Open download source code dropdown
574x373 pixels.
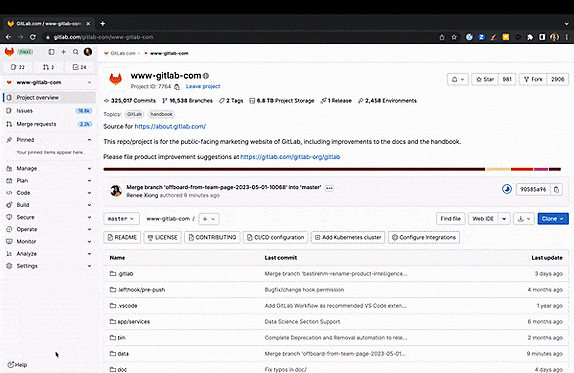(x=524, y=219)
